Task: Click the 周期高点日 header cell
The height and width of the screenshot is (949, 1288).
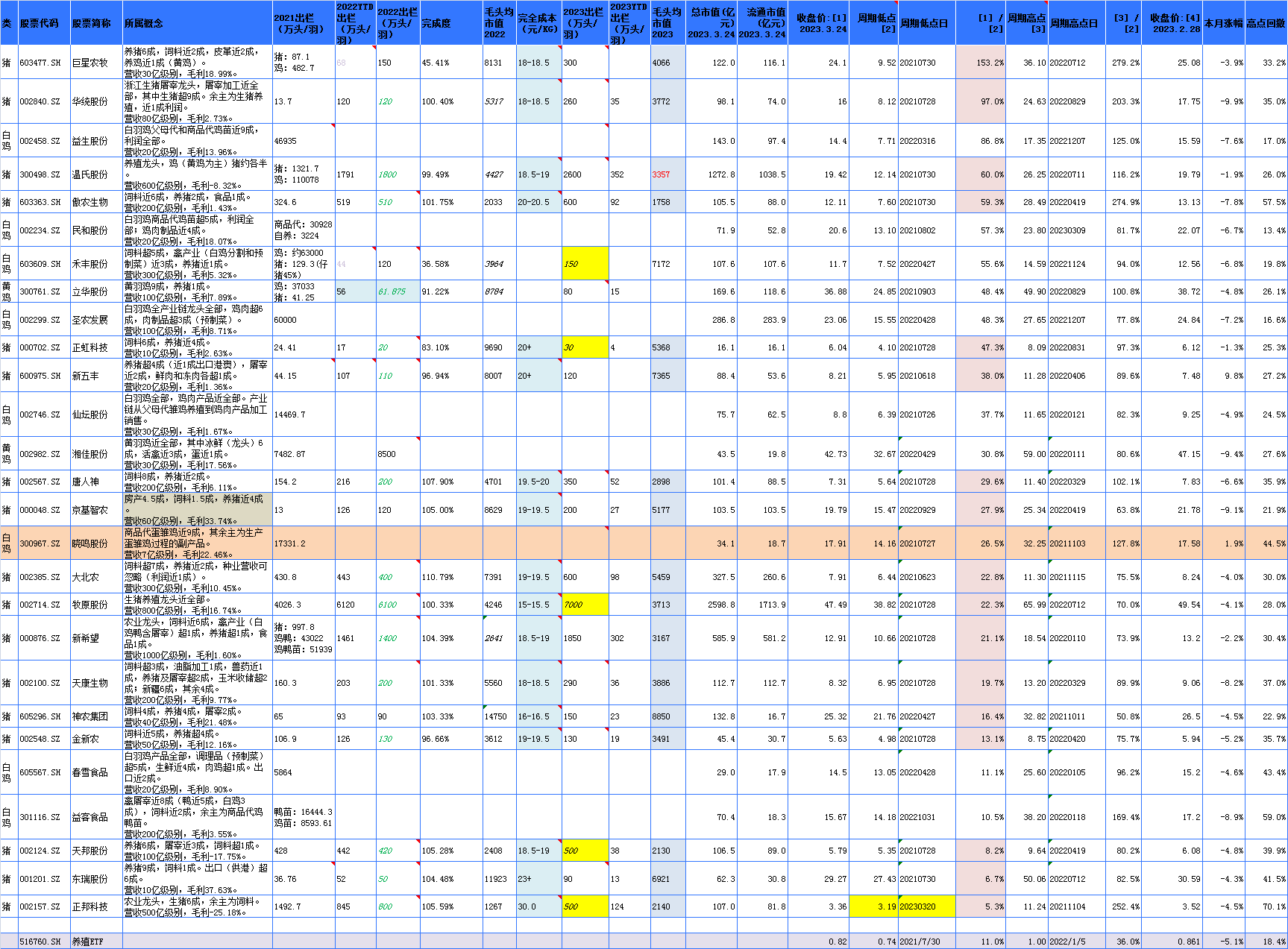Action: pyautogui.click(x=1076, y=23)
